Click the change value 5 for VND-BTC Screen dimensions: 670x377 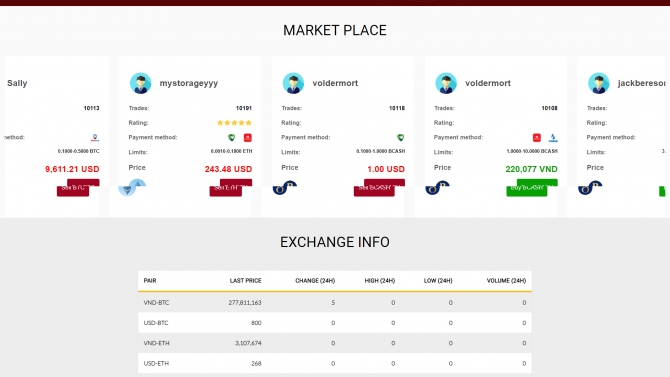[333, 303]
